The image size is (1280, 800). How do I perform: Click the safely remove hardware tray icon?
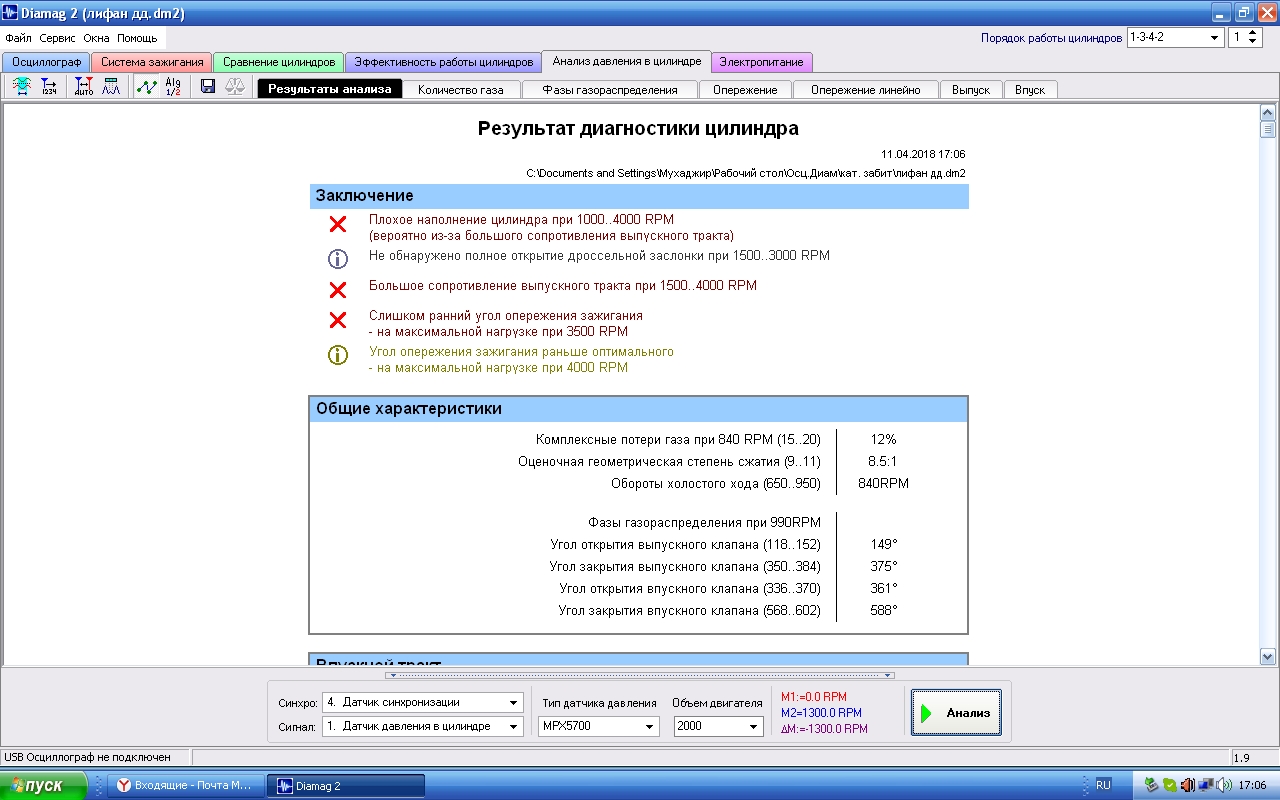[x=1152, y=785]
